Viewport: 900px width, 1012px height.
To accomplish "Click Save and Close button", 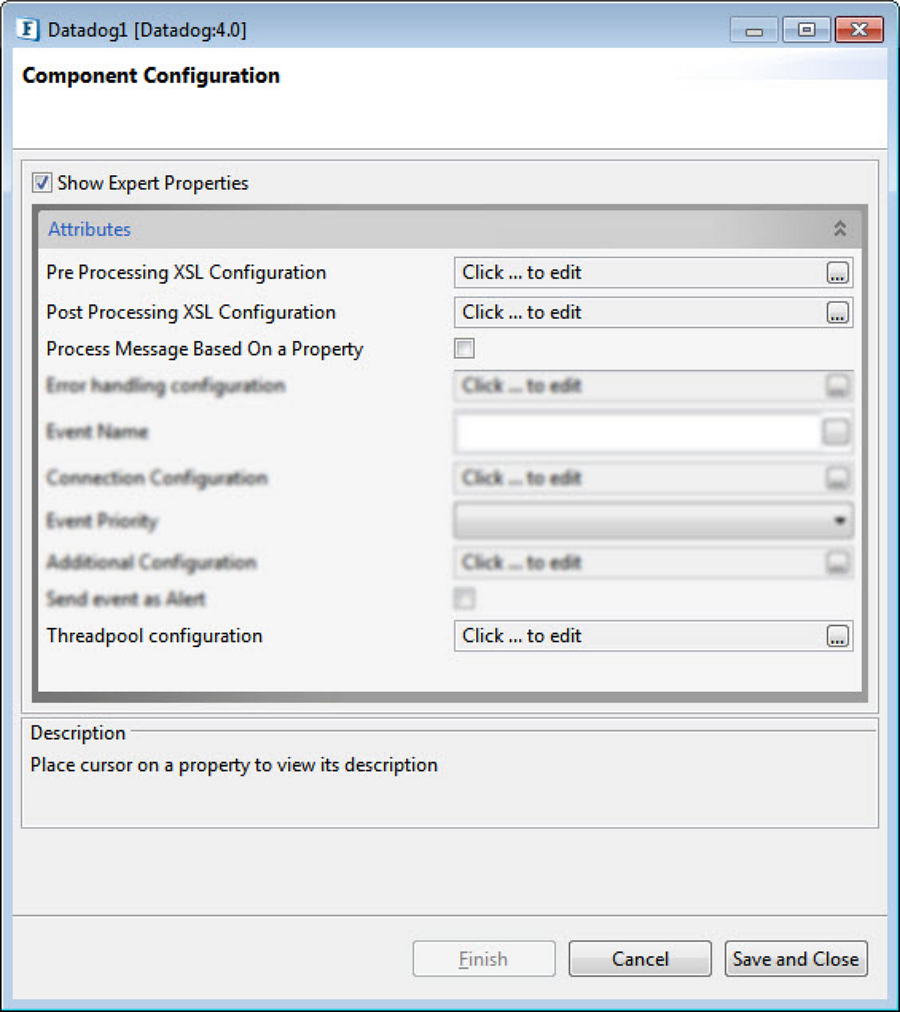I will [x=796, y=959].
